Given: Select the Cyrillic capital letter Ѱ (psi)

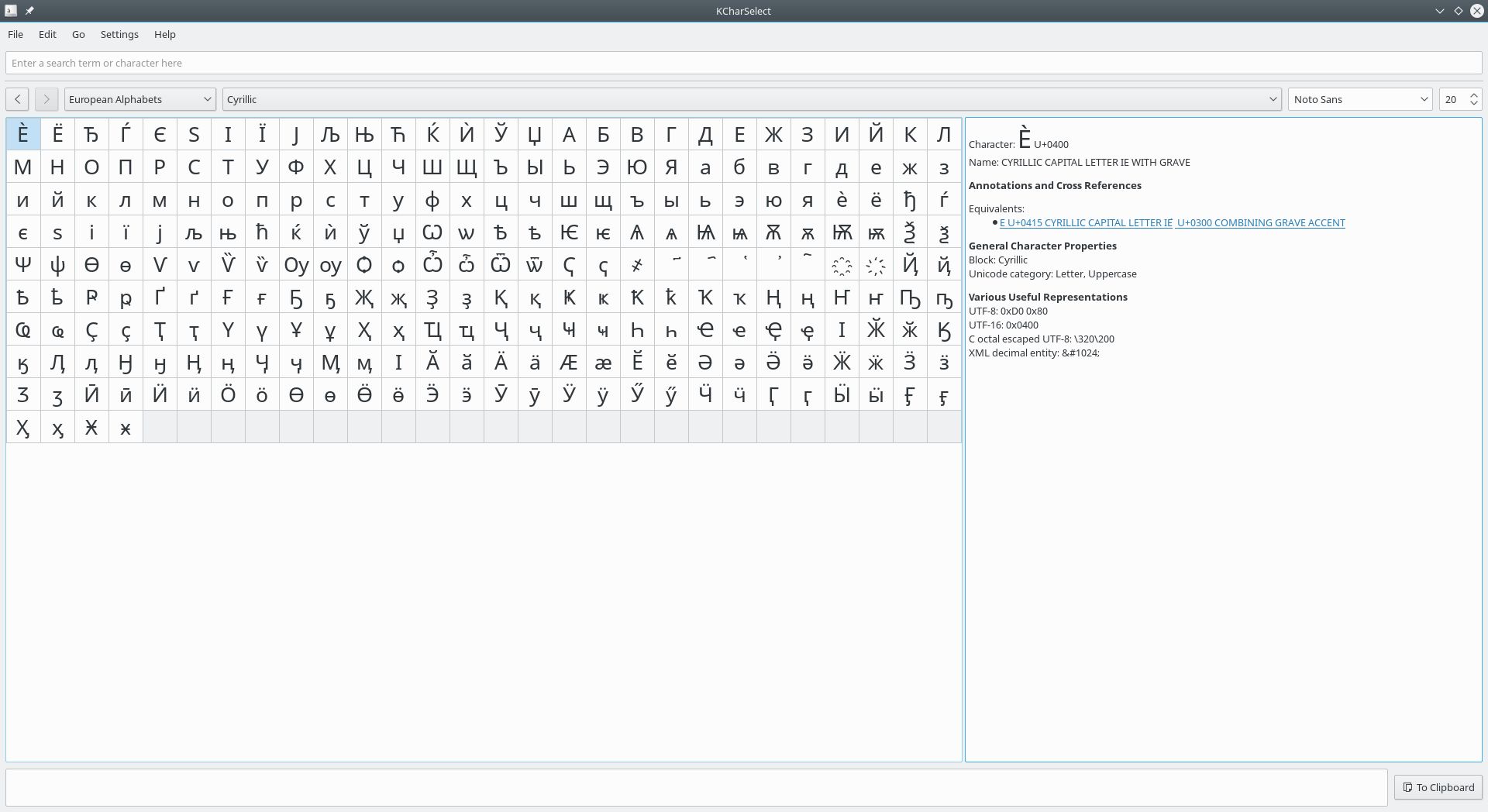Looking at the screenshot, I should [x=23, y=265].
